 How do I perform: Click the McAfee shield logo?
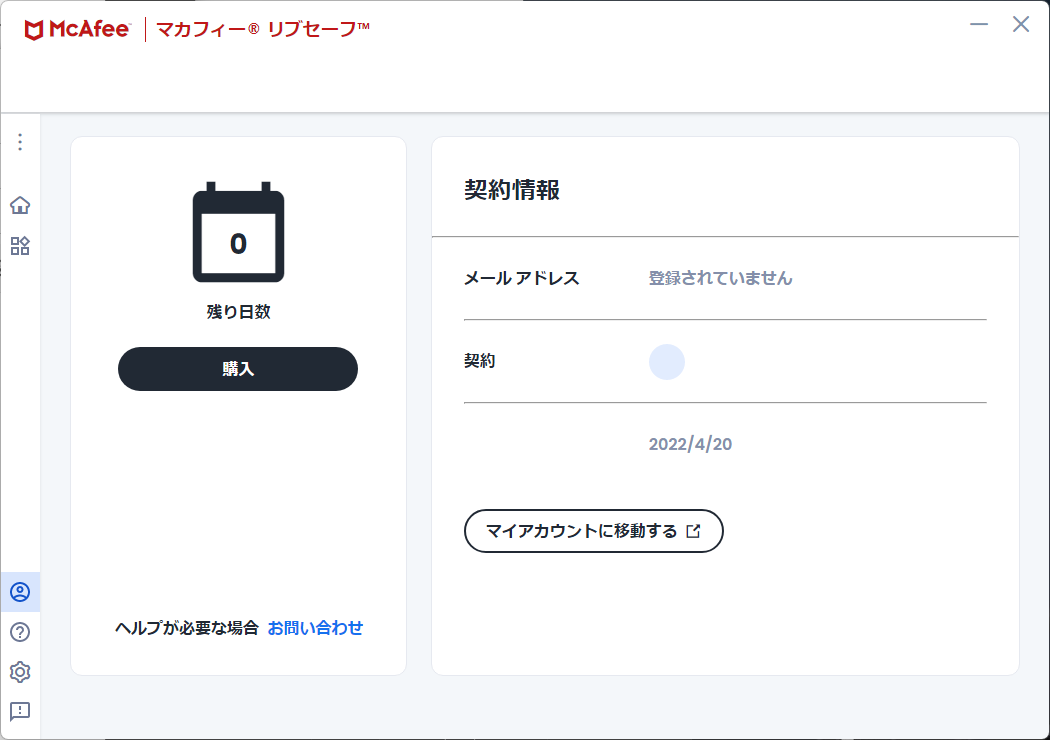pos(34,30)
